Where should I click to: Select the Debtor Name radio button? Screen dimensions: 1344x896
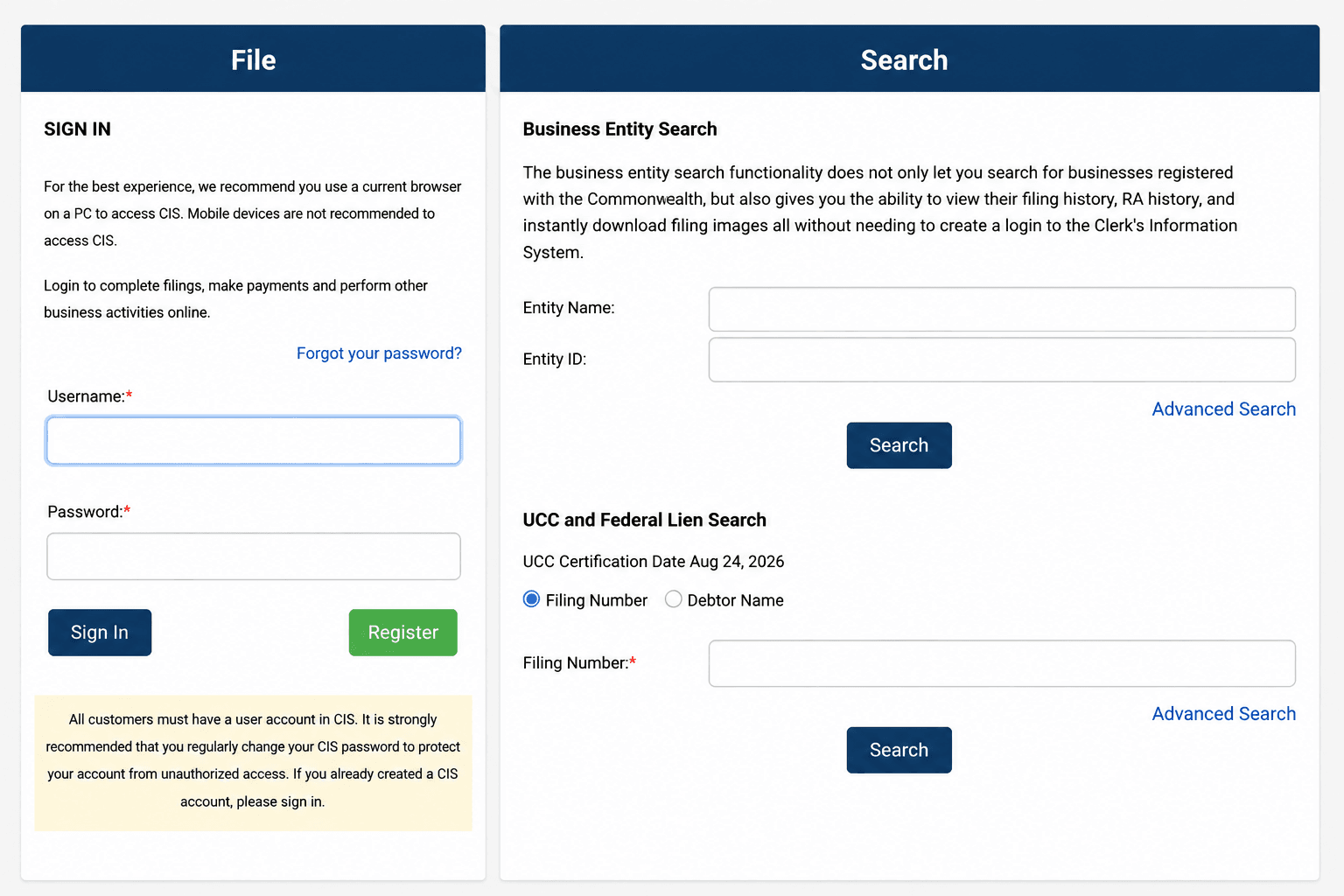point(673,599)
